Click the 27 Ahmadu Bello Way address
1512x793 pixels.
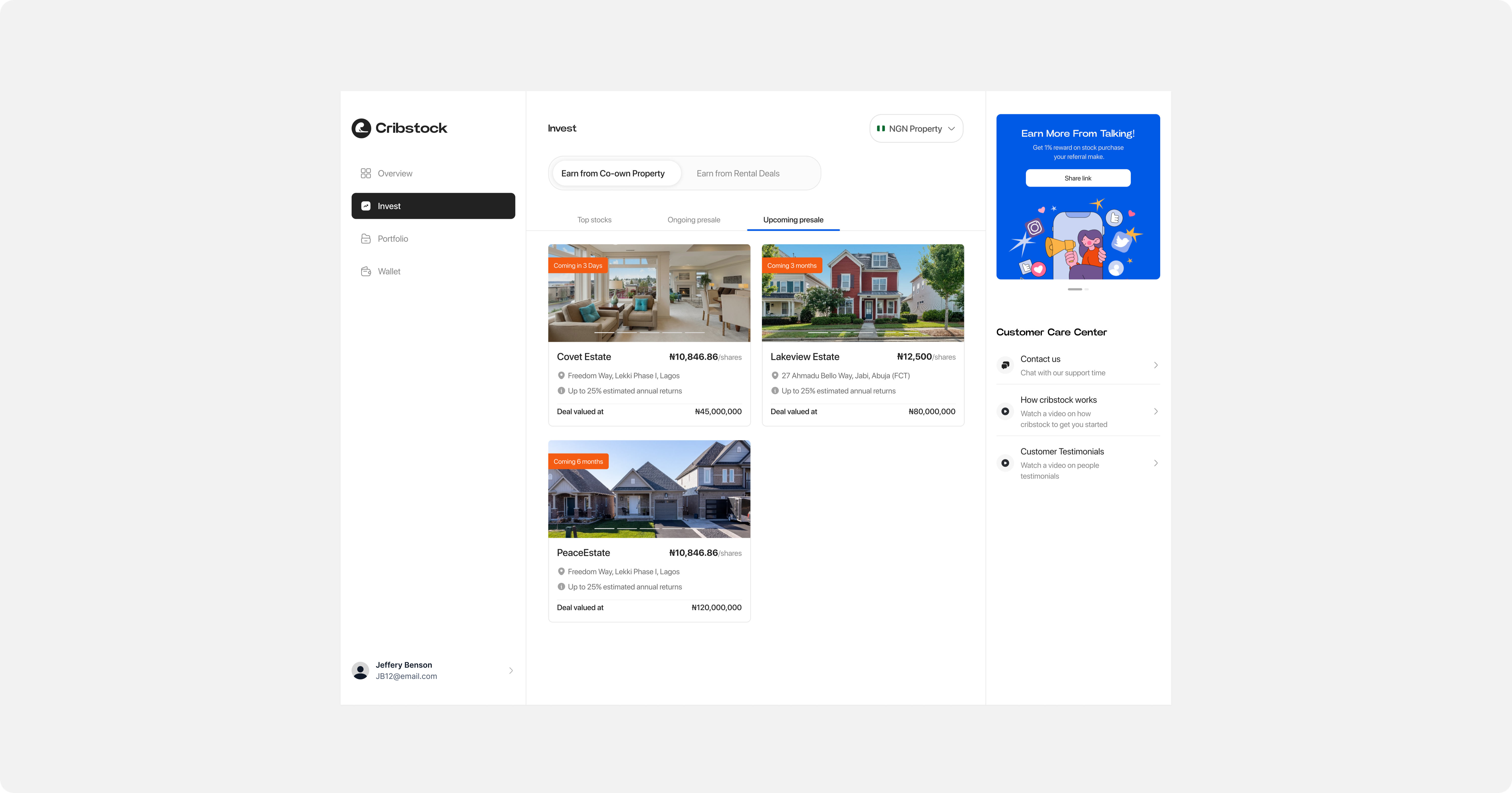(x=846, y=375)
